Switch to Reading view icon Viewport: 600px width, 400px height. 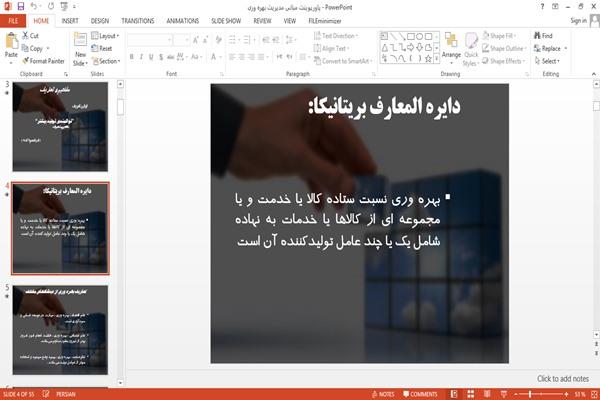(x=487, y=394)
